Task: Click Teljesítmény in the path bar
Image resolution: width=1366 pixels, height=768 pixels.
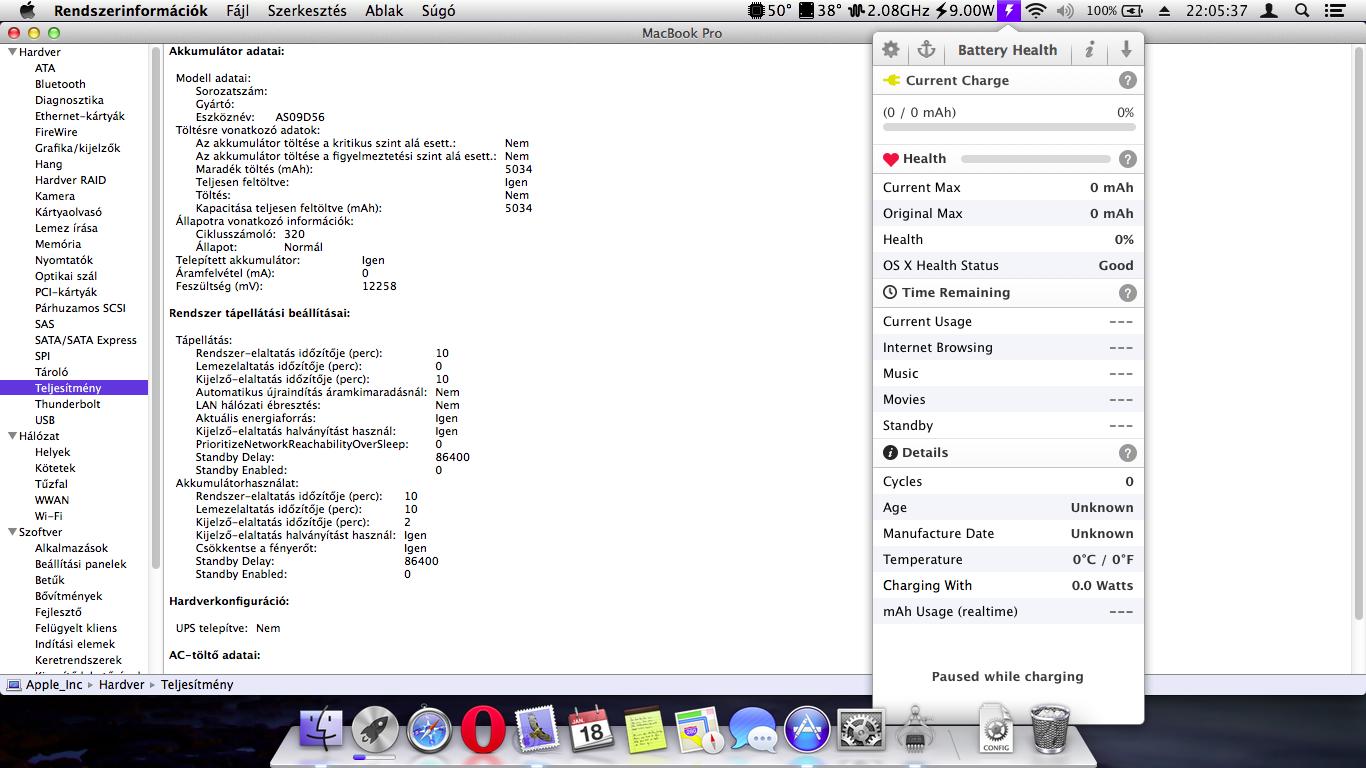Action: coord(197,685)
